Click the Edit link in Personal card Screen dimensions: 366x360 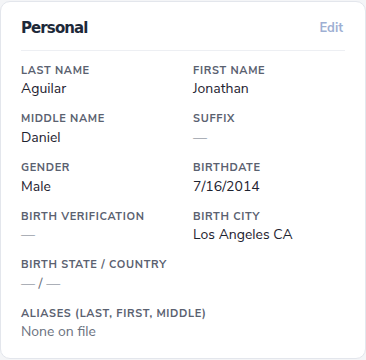pyautogui.click(x=331, y=27)
